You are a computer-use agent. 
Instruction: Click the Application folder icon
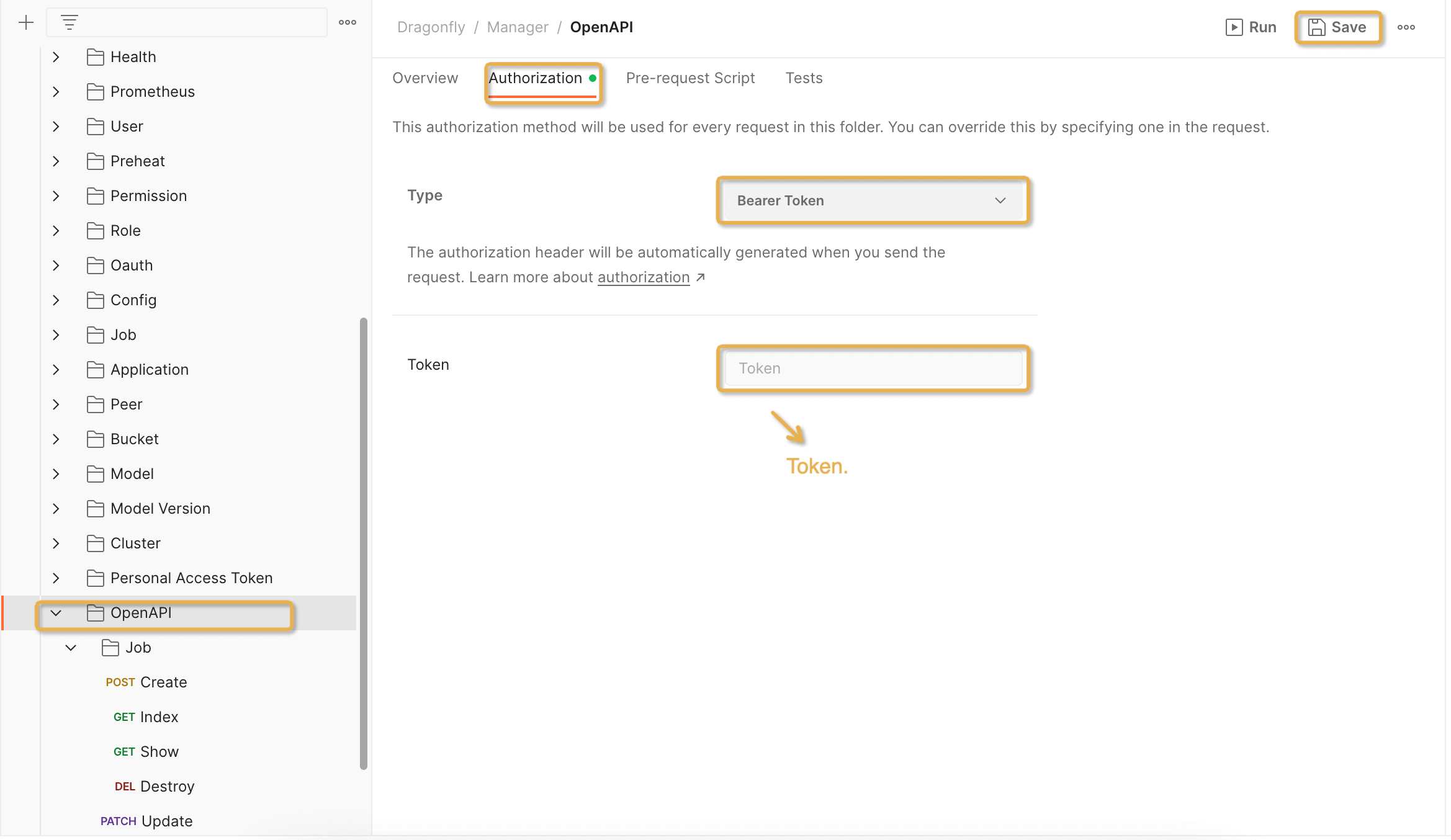(x=96, y=370)
